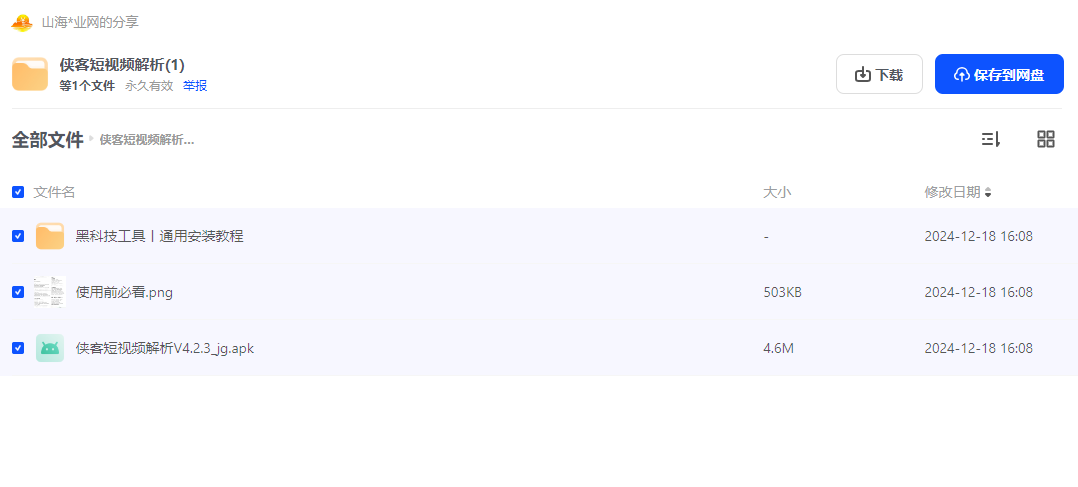This screenshot has width=1078, height=487.
Task: Click the 保存到网盘 button
Action: pos(999,74)
